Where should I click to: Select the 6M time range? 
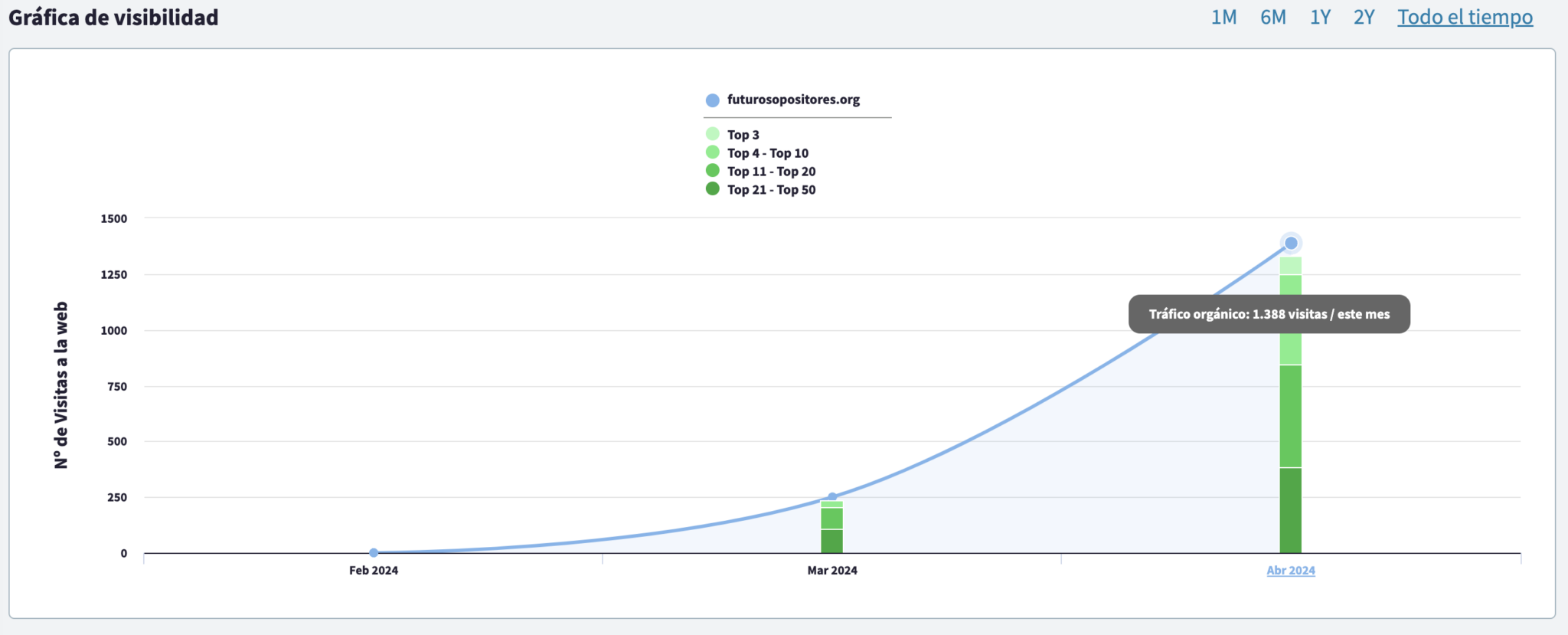1272,17
